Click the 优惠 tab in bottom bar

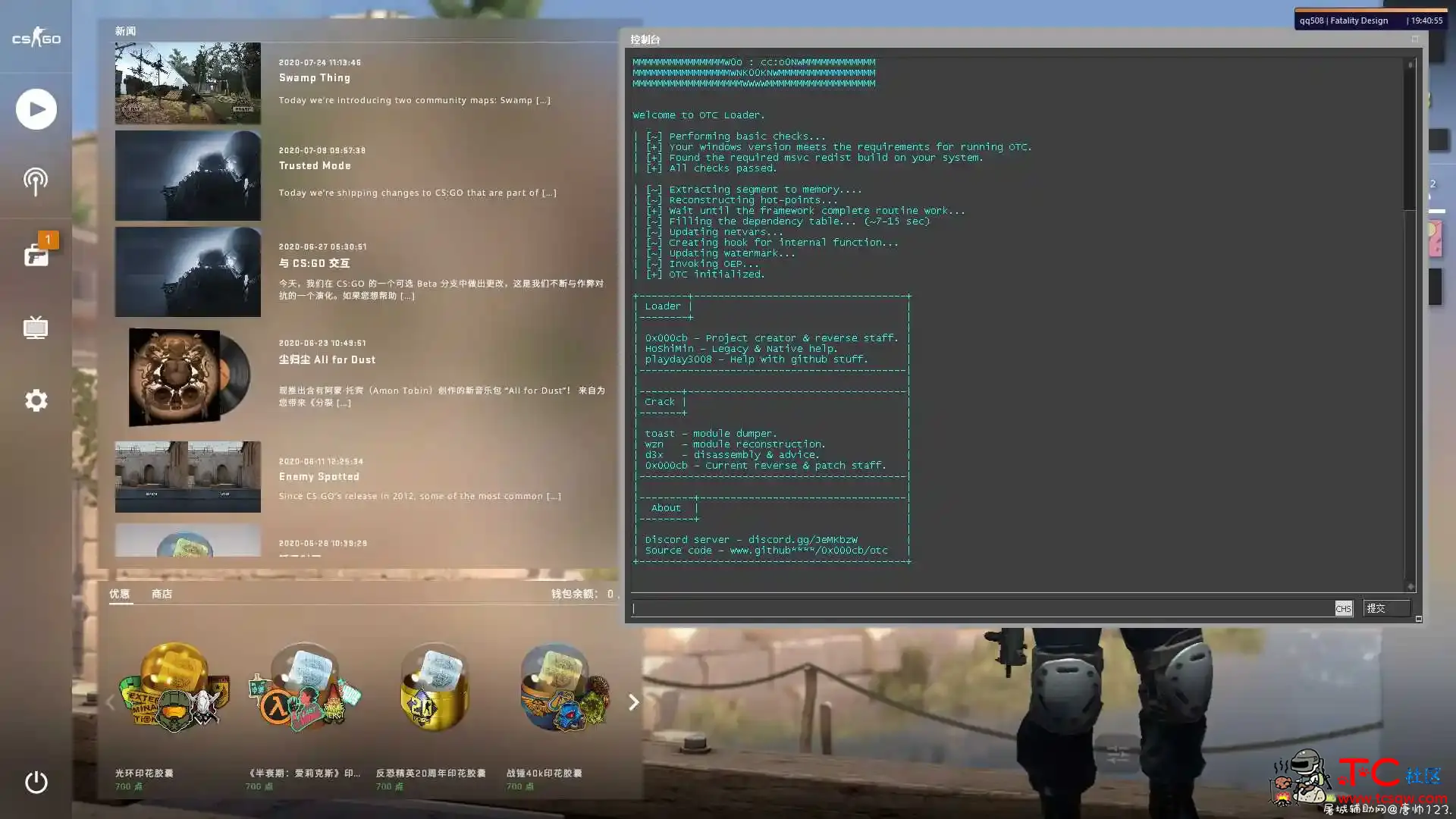point(120,594)
